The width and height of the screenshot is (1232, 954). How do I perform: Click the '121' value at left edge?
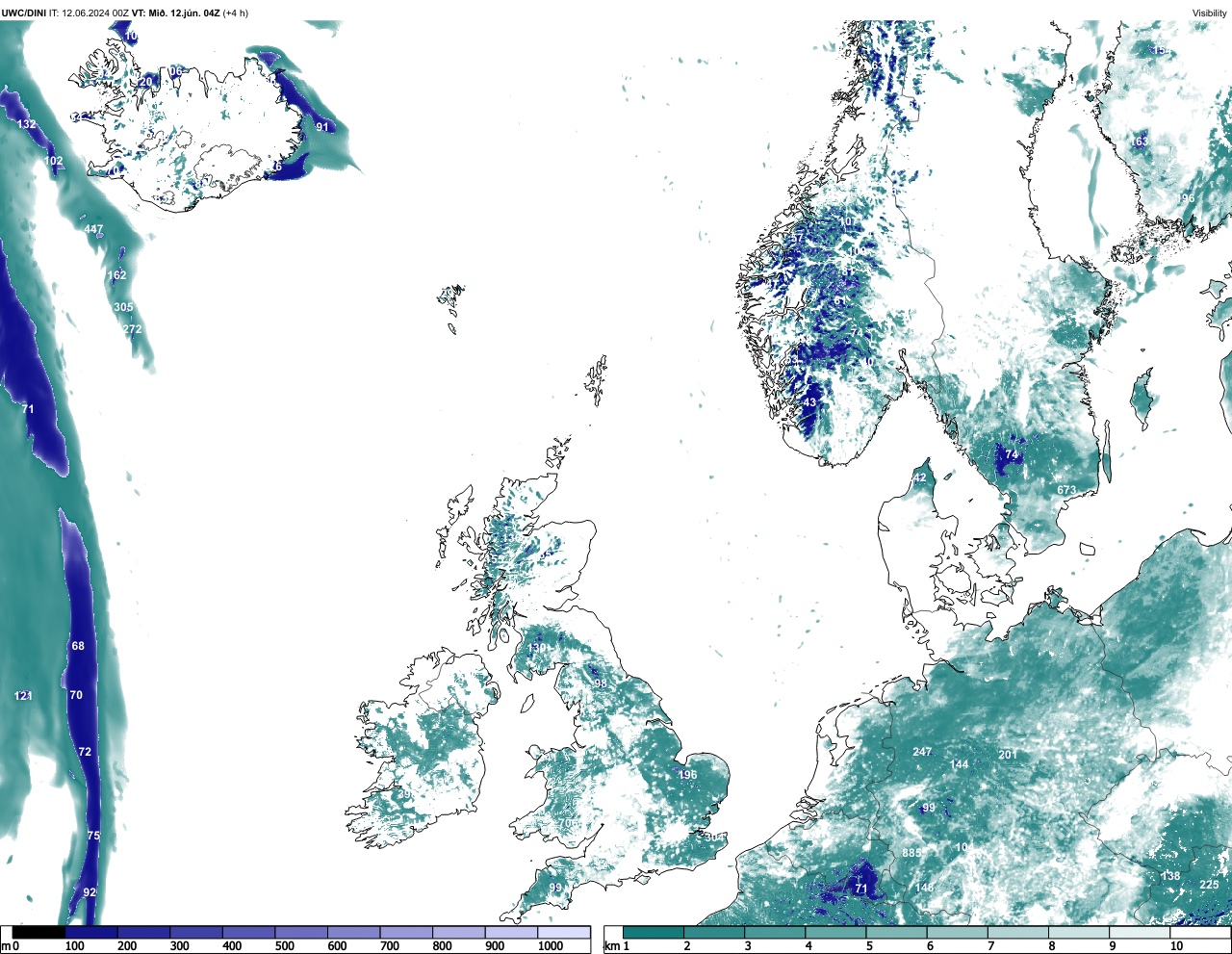[23, 695]
